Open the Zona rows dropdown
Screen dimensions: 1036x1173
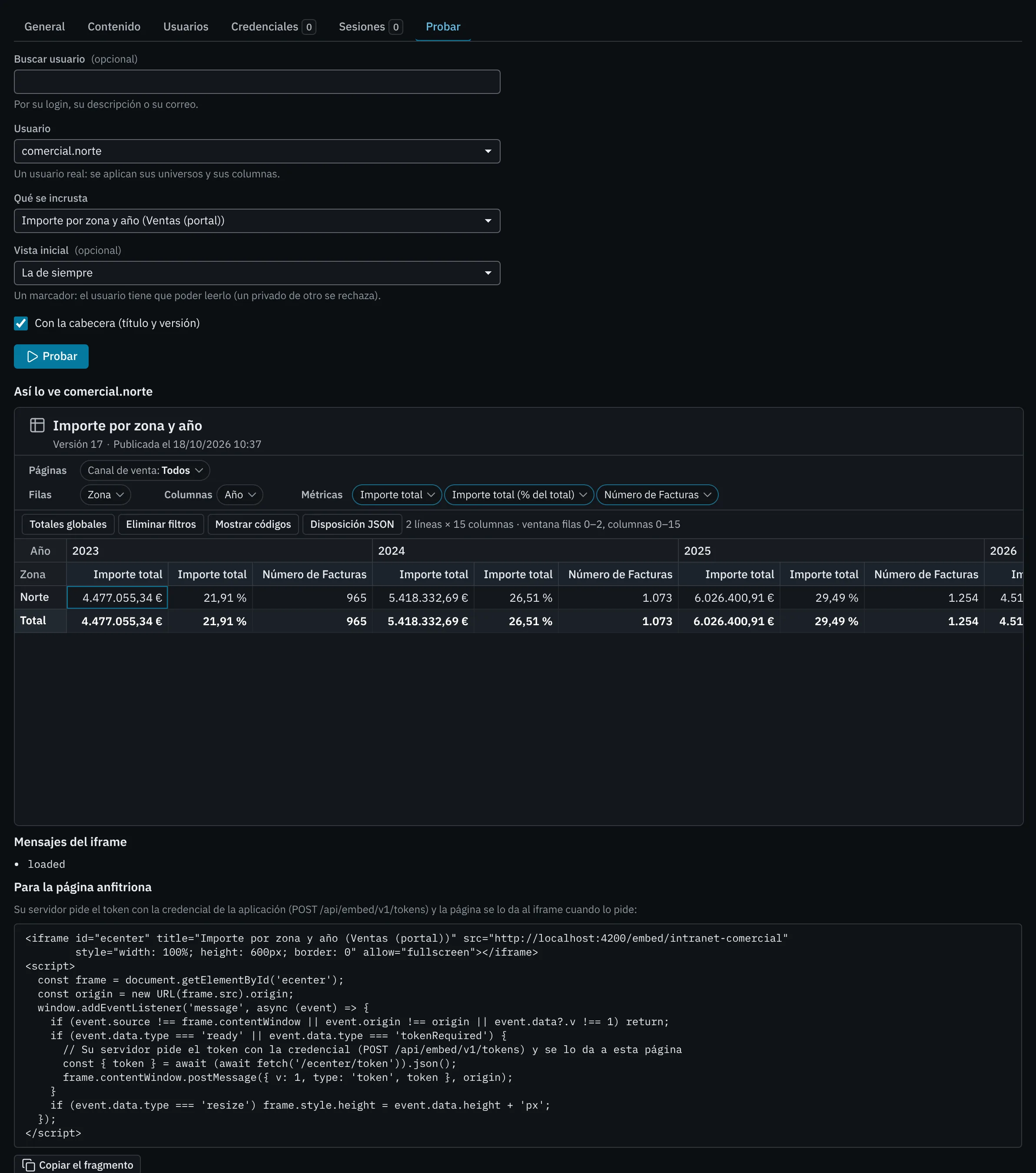click(x=106, y=495)
